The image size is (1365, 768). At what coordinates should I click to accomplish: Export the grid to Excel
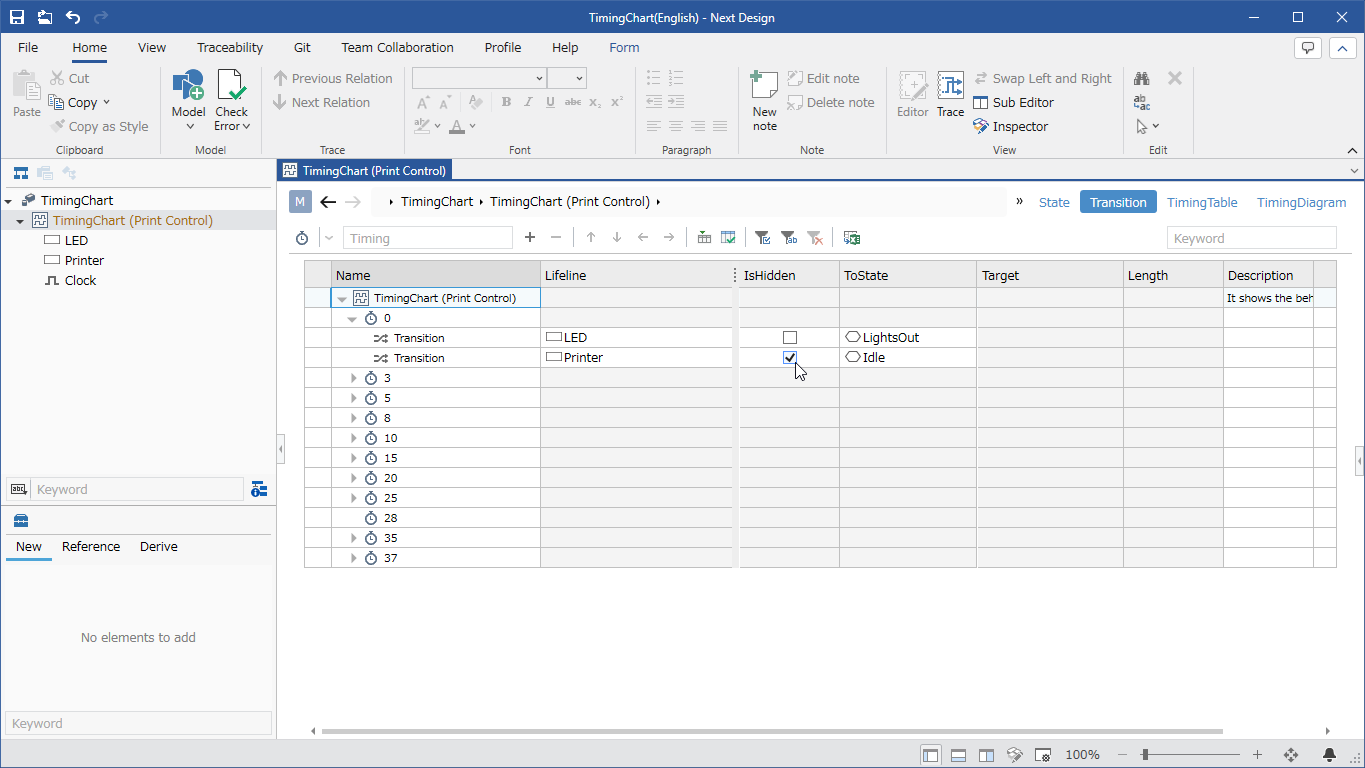pos(852,238)
